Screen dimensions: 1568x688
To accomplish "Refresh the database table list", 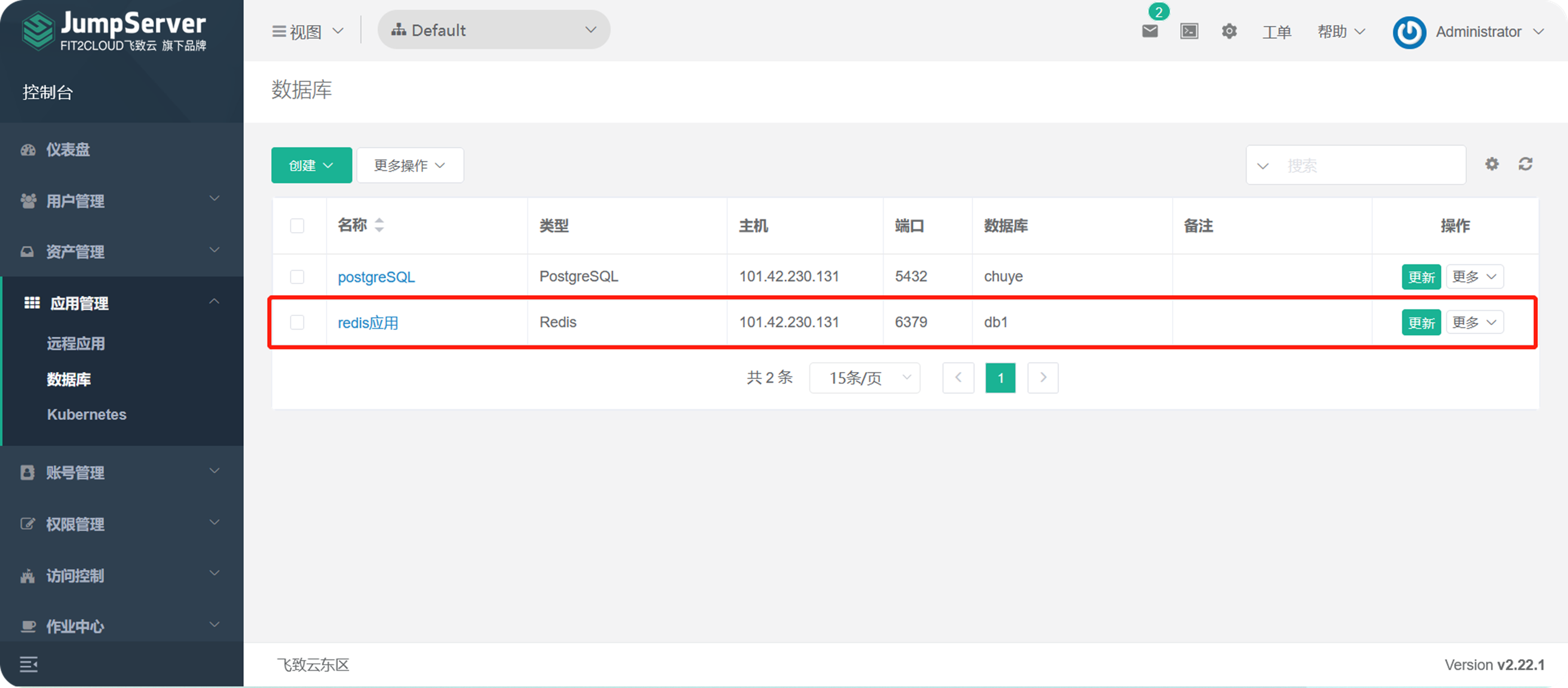I will point(1526,164).
